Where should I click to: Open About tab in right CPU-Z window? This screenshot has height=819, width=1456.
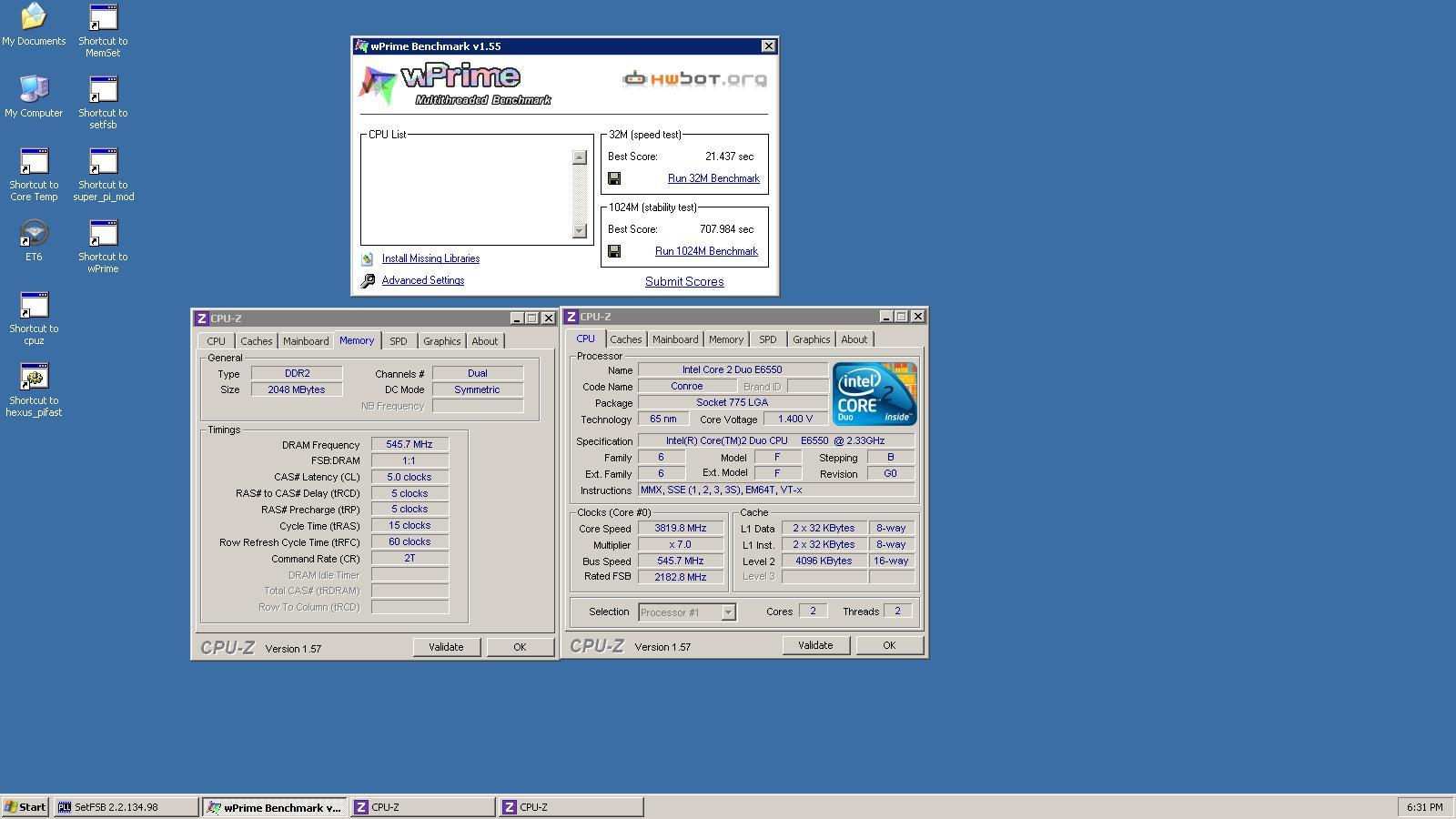[854, 339]
